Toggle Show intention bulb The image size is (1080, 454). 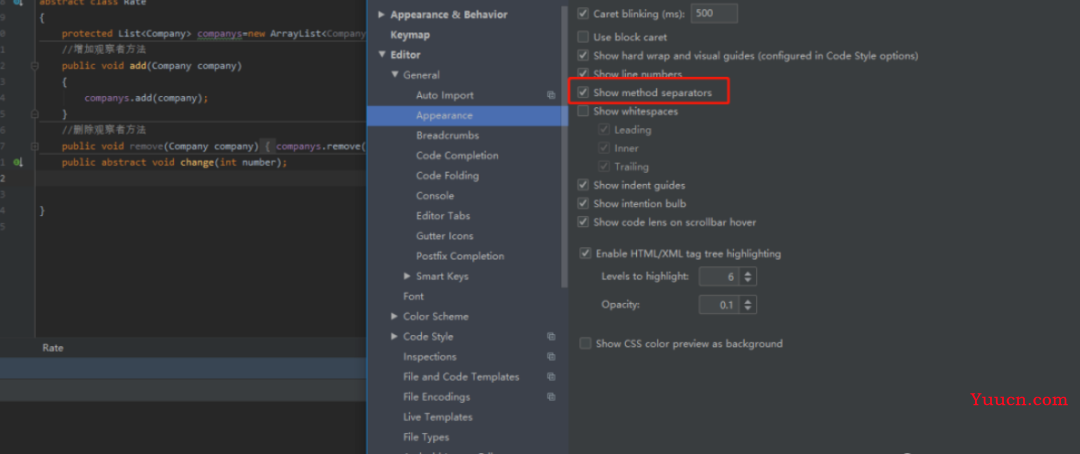tap(583, 204)
